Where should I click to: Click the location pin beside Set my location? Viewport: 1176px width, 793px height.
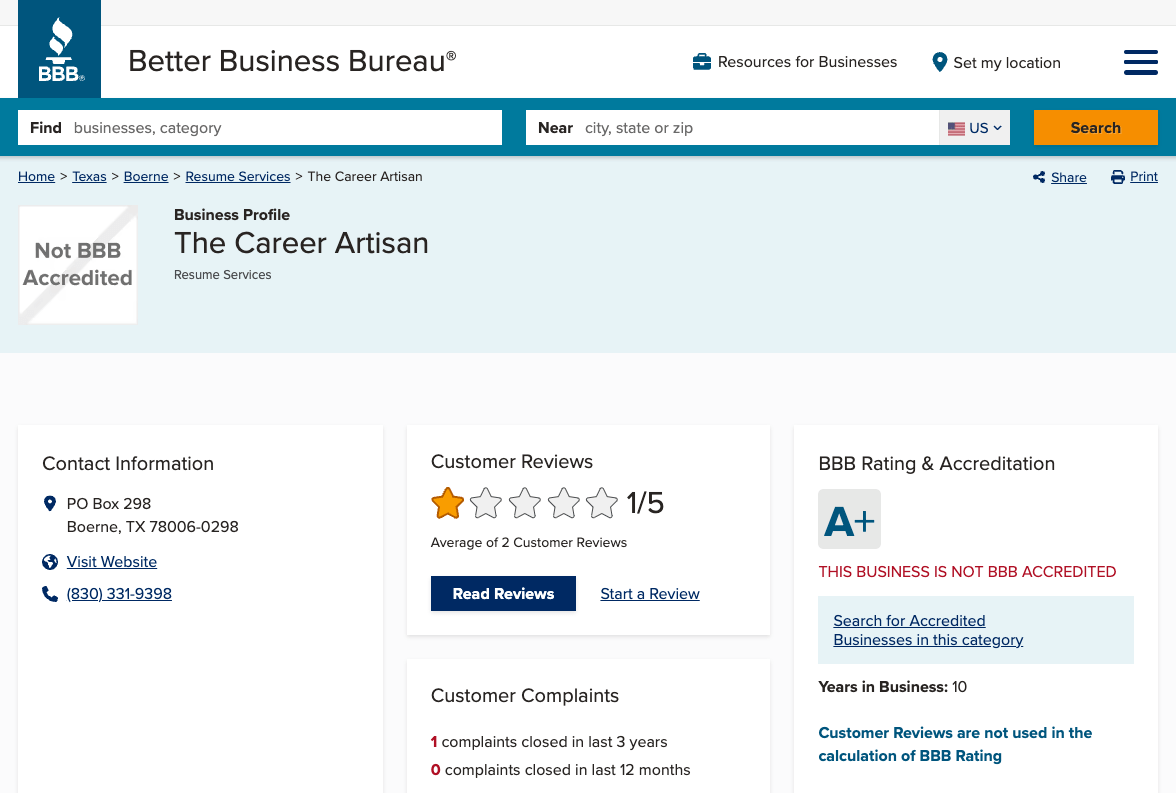click(x=939, y=62)
